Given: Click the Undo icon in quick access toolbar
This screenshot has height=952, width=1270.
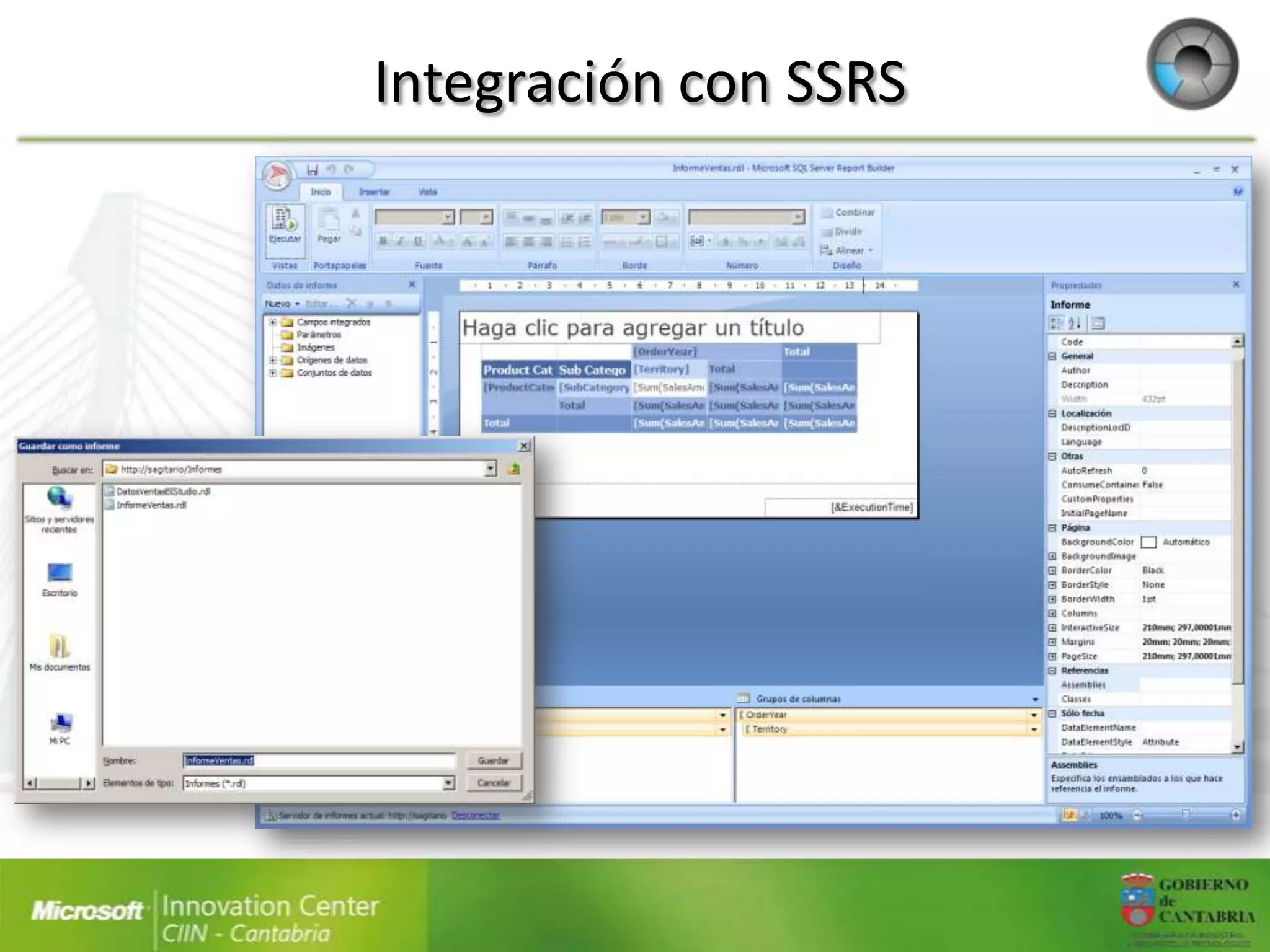Looking at the screenshot, I should (x=331, y=169).
